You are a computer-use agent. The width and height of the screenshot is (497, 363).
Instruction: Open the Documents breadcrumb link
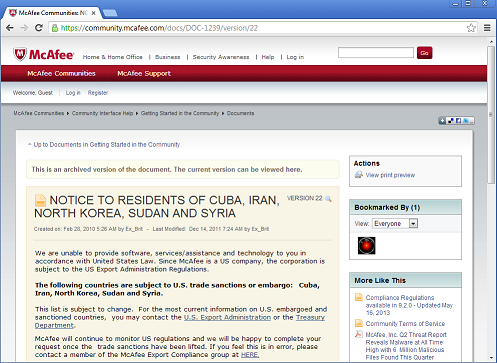click(x=240, y=113)
